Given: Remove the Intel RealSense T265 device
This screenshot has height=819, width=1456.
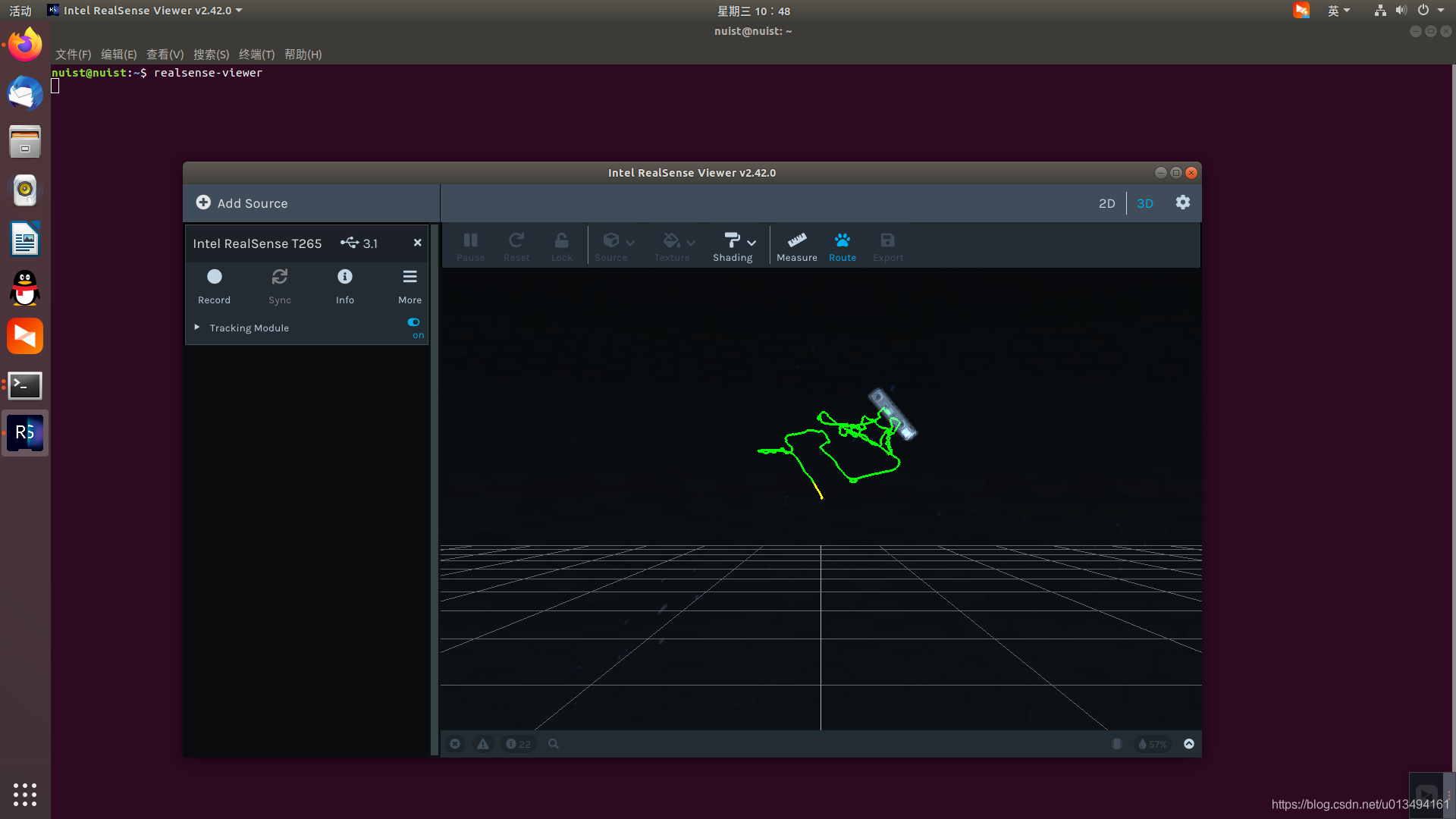Looking at the screenshot, I should click(417, 243).
